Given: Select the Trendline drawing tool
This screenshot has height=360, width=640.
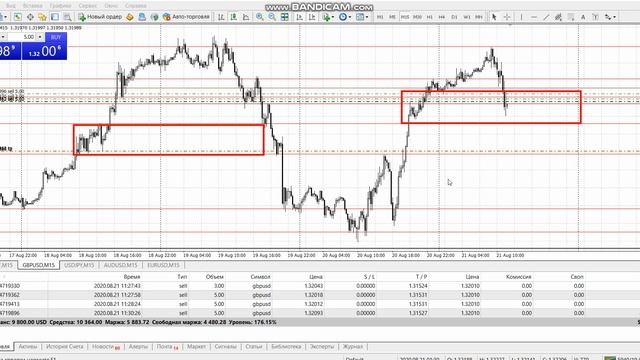Looking at the screenshot, I should pos(546,17).
